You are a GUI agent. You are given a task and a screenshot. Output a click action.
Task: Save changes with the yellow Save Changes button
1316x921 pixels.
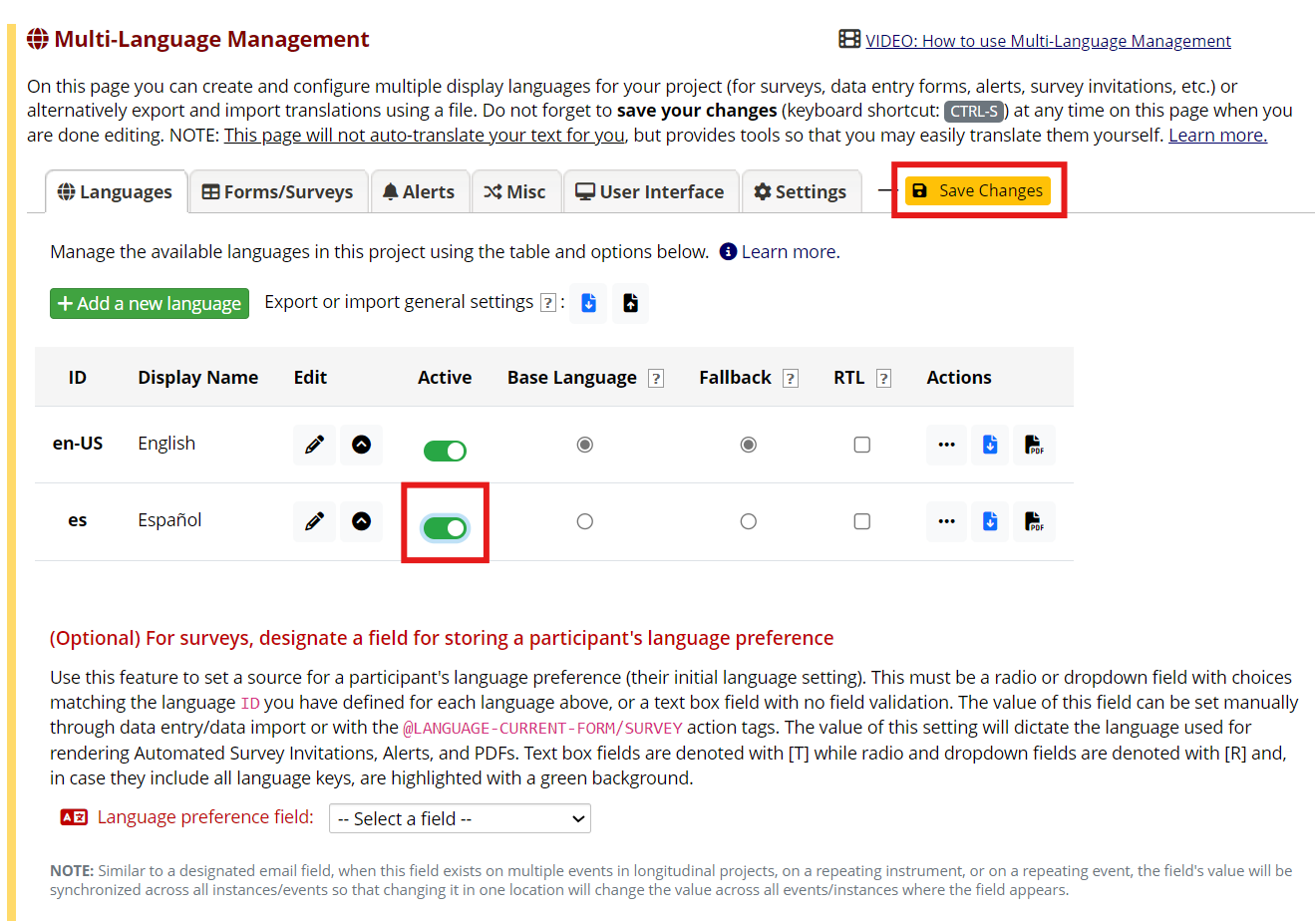pos(977,190)
